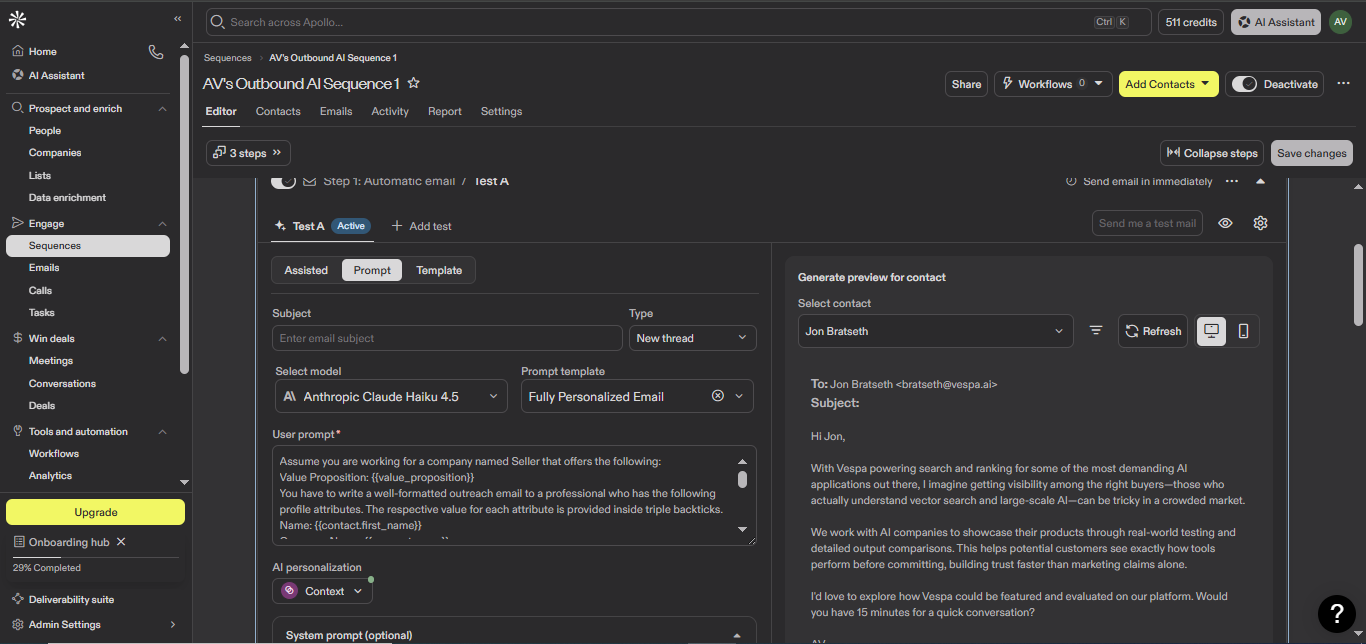Toggle the Deactivate sequence switch
This screenshot has height=644, width=1366.
tap(1244, 84)
